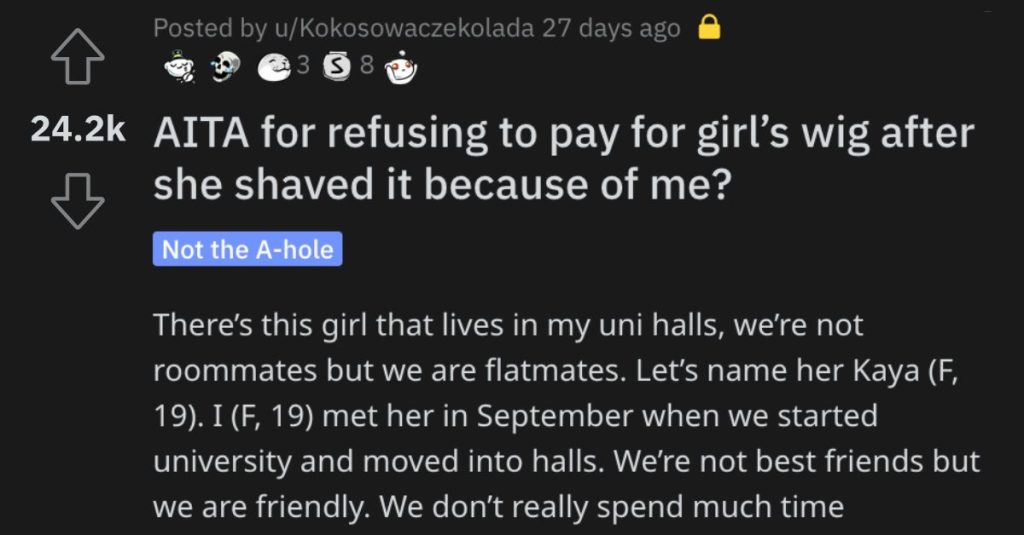Upvote the AITA wig post
Viewport: 1024px width, 535px height.
pyautogui.click(x=77, y=56)
